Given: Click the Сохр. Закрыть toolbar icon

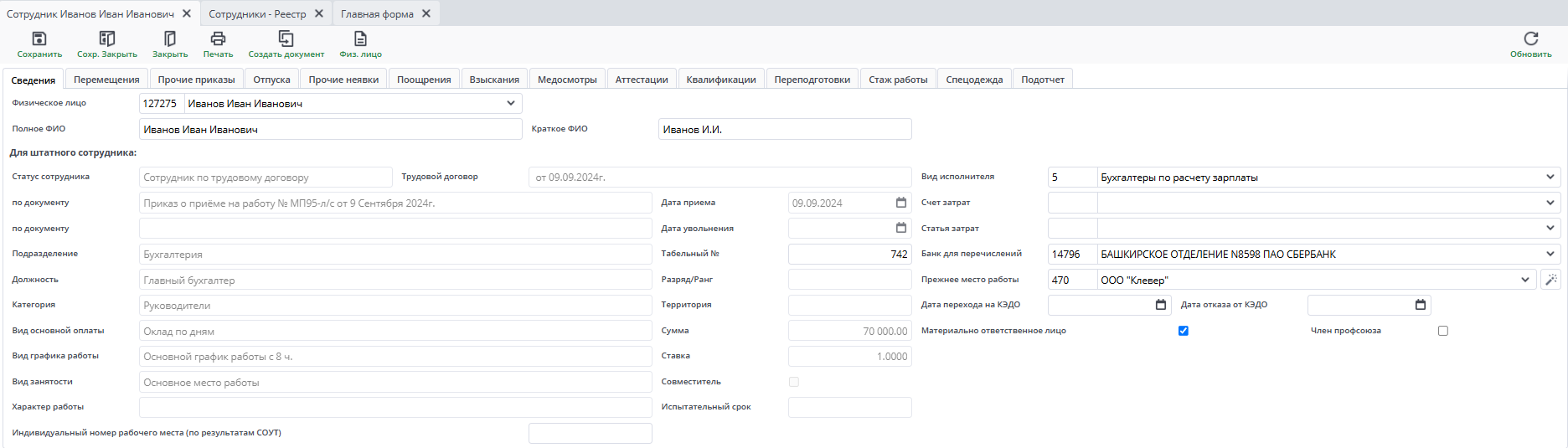Looking at the screenshot, I should (107, 39).
